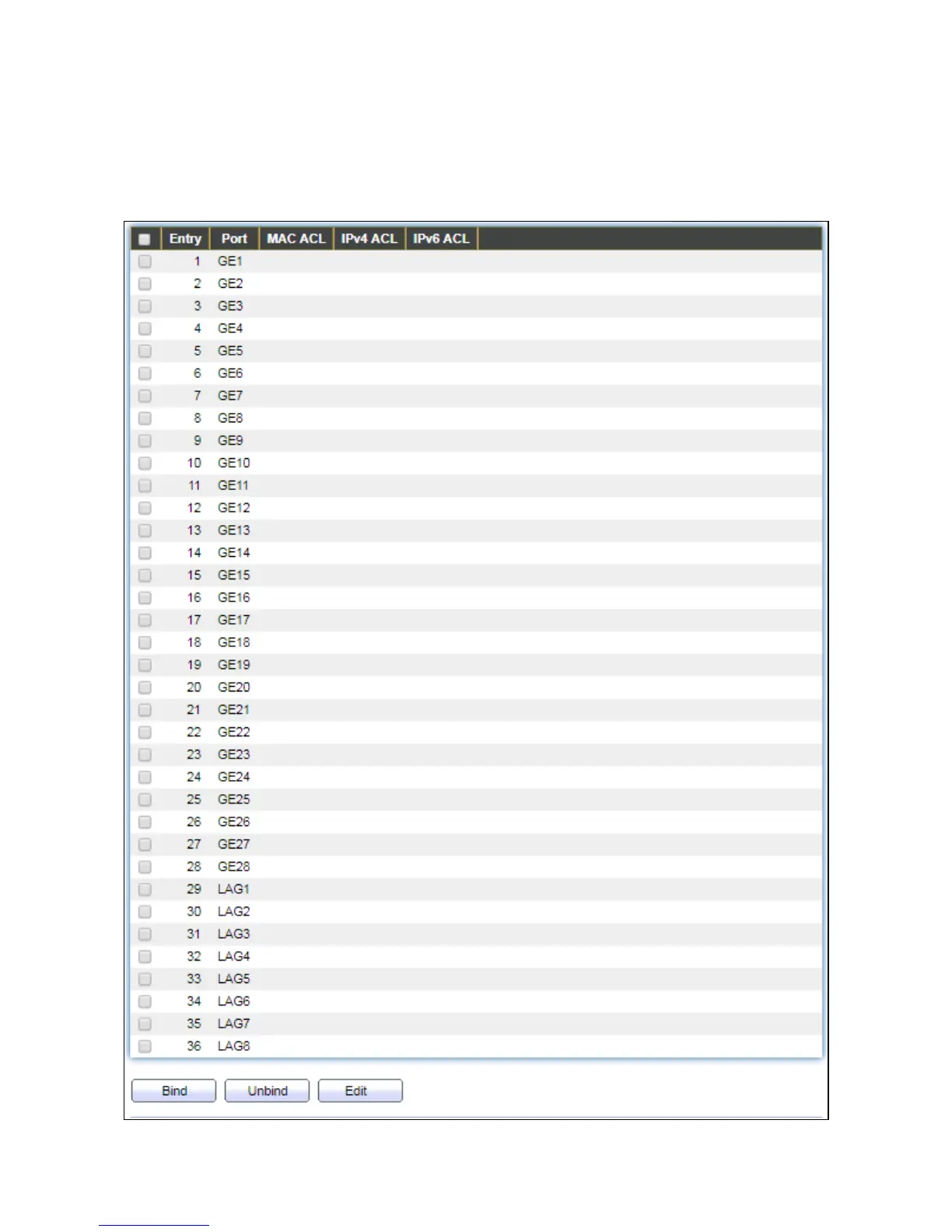This screenshot has width=952, height=1232.
Task: Tick the checkbox beside GE11
Action: pos(145,485)
